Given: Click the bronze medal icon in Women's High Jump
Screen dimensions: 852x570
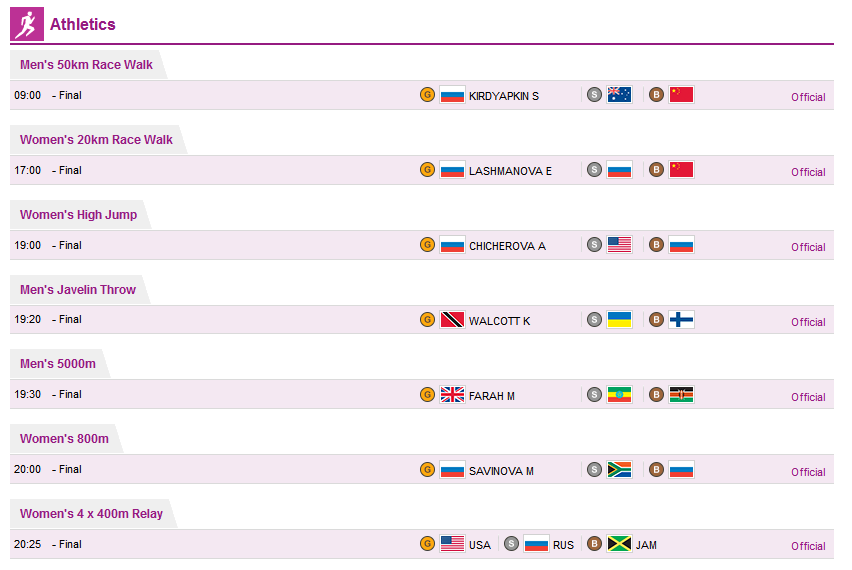Looking at the screenshot, I should click(x=656, y=245).
